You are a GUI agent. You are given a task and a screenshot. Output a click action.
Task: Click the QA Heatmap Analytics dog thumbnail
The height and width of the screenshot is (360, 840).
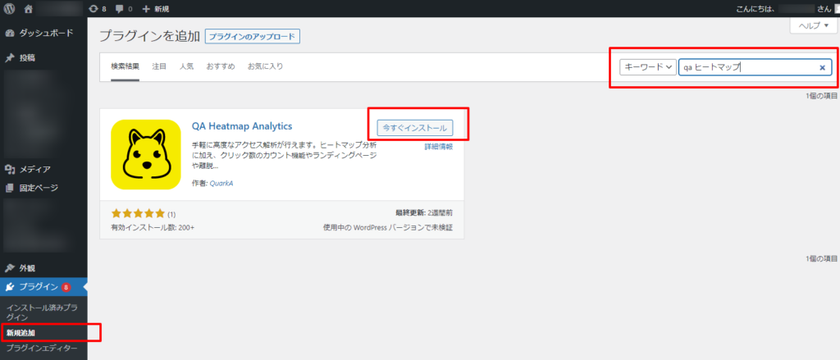pyautogui.click(x=146, y=154)
